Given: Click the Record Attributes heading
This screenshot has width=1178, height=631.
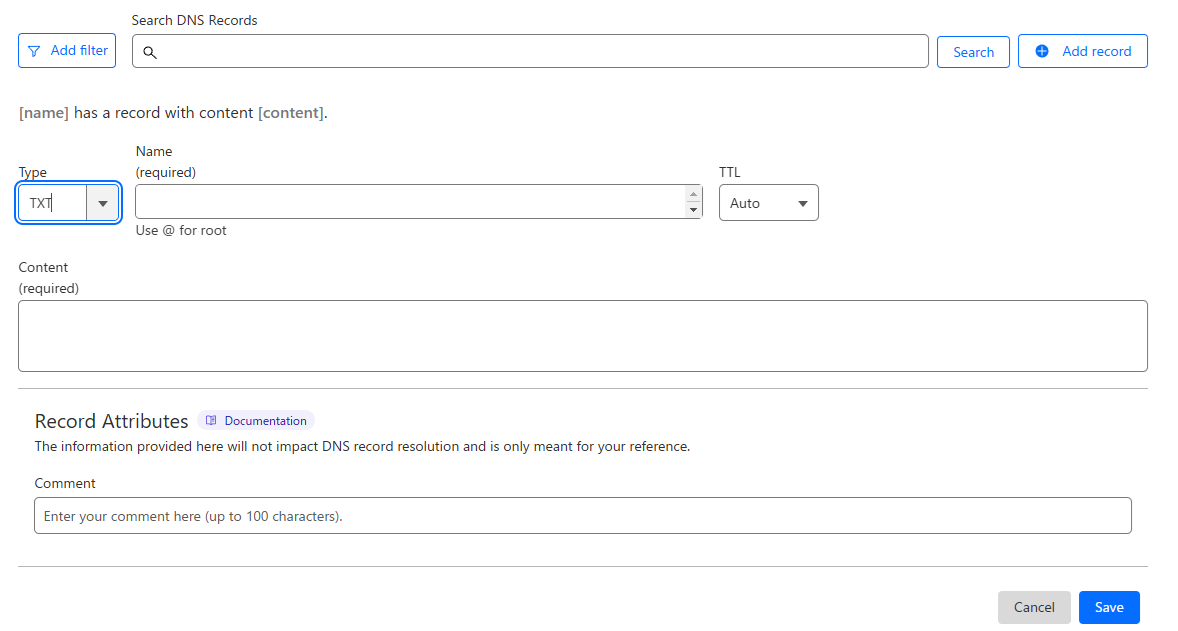Looking at the screenshot, I should [x=111, y=421].
